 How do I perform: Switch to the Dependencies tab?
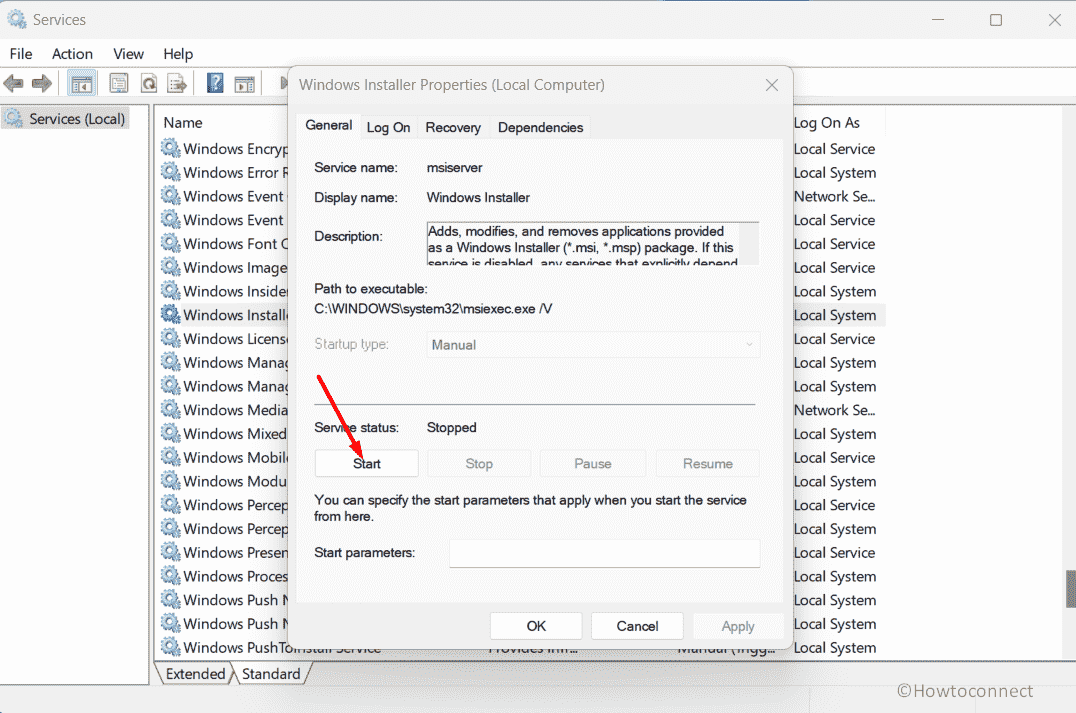tap(541, 128)
